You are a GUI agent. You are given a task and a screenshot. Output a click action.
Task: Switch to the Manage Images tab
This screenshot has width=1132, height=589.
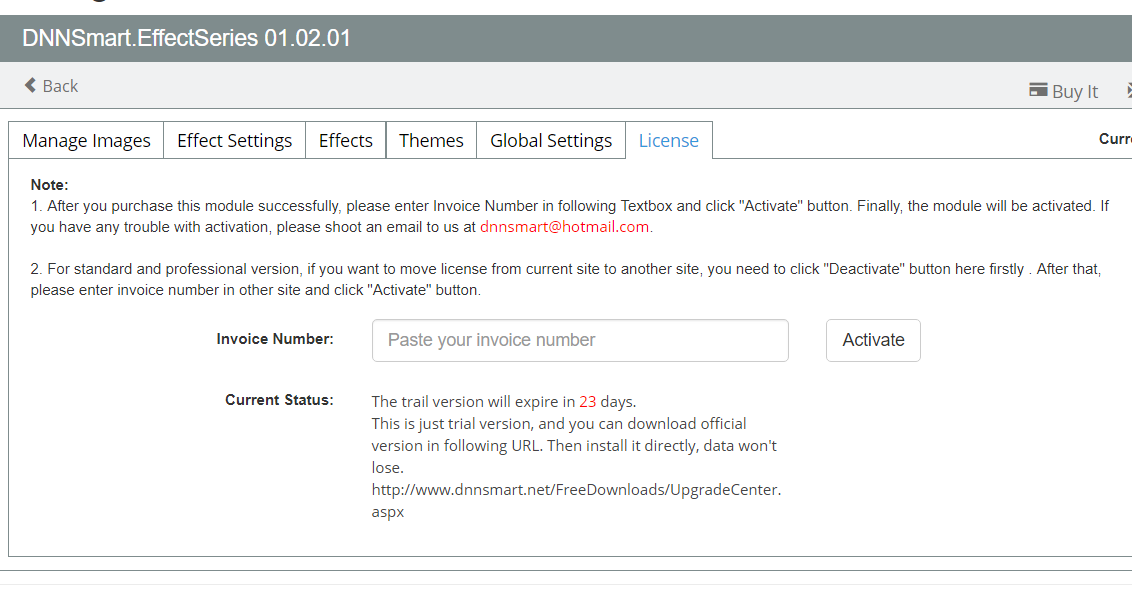coord(87,140)
